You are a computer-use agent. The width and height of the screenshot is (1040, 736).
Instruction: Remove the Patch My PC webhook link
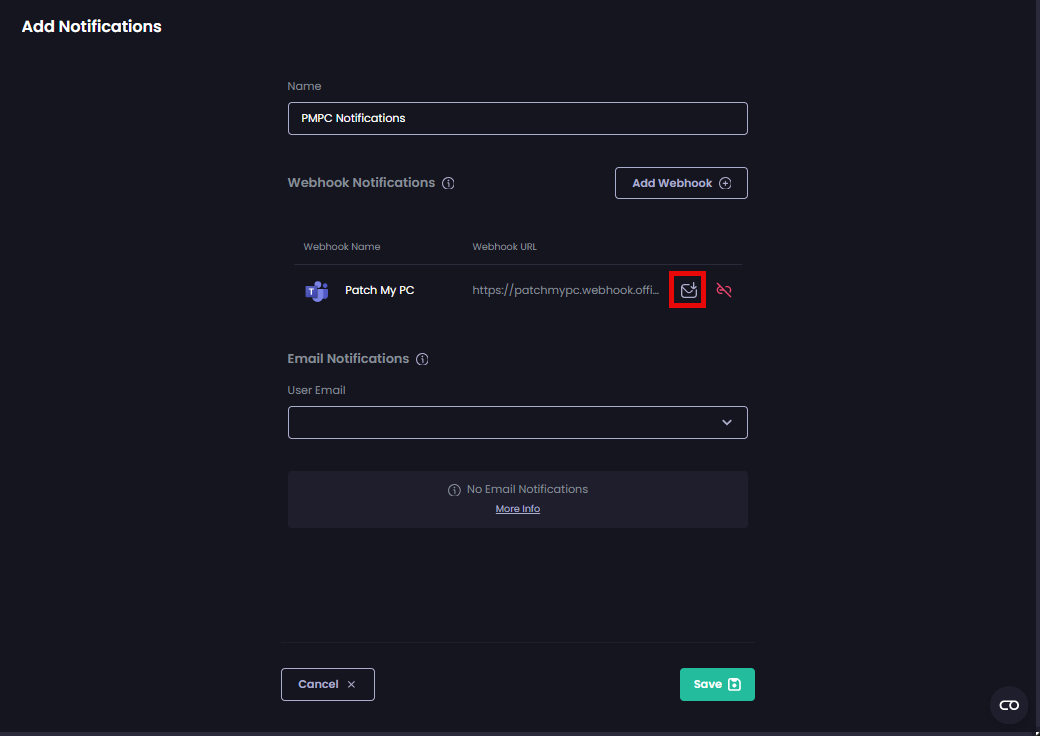[x=724, y=290]
